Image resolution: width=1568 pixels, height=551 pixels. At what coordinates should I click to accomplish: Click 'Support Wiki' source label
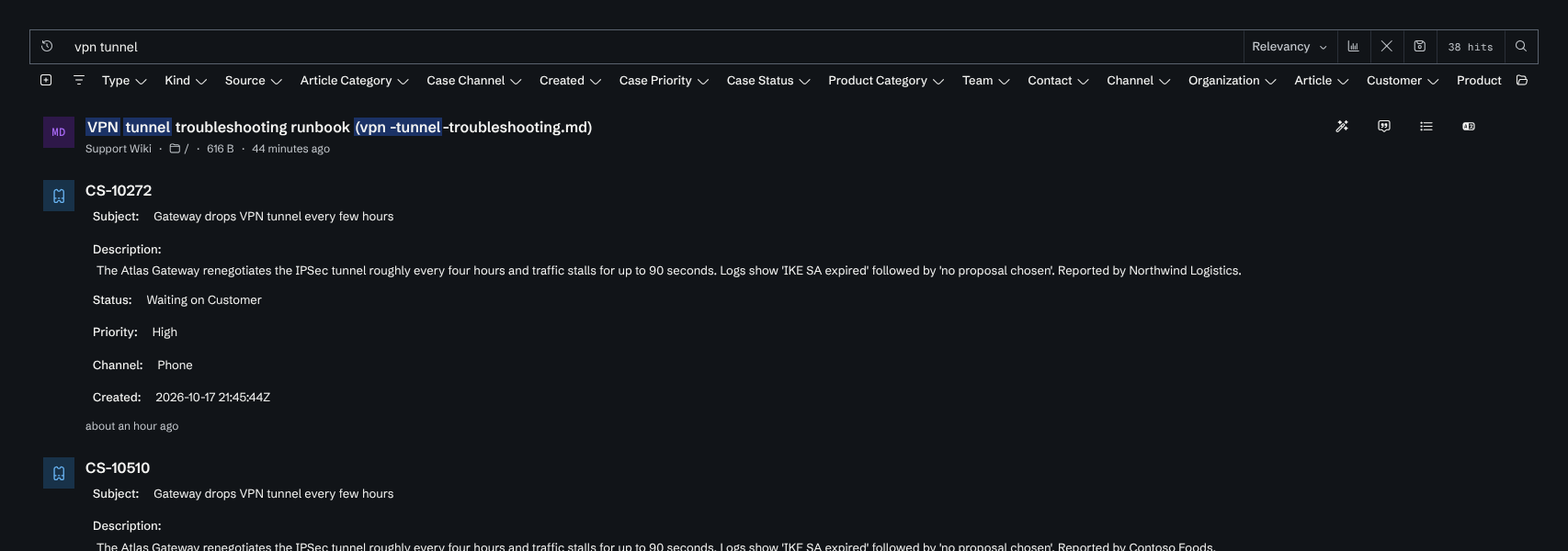point(119,149)
